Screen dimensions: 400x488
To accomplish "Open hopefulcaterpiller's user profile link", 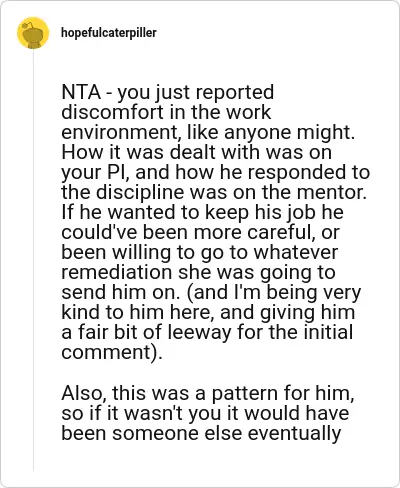I will (x=109, y=33).
